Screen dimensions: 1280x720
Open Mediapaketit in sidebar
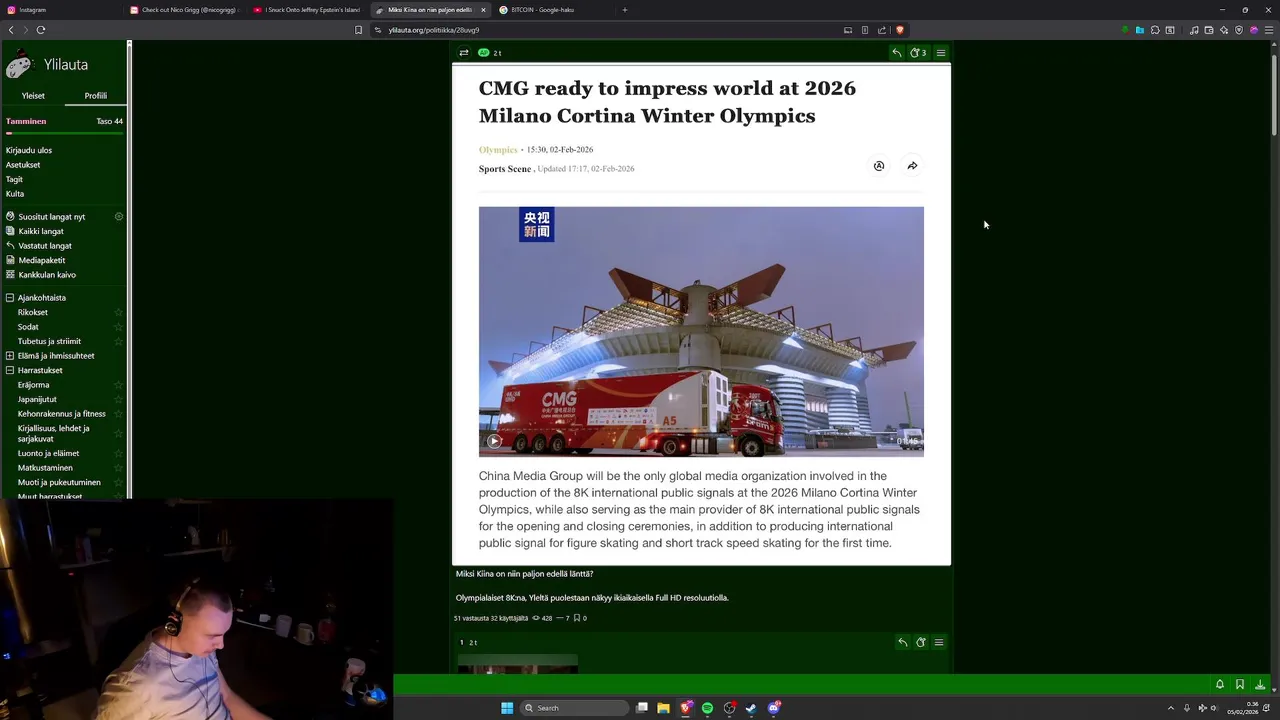point(42,261)
